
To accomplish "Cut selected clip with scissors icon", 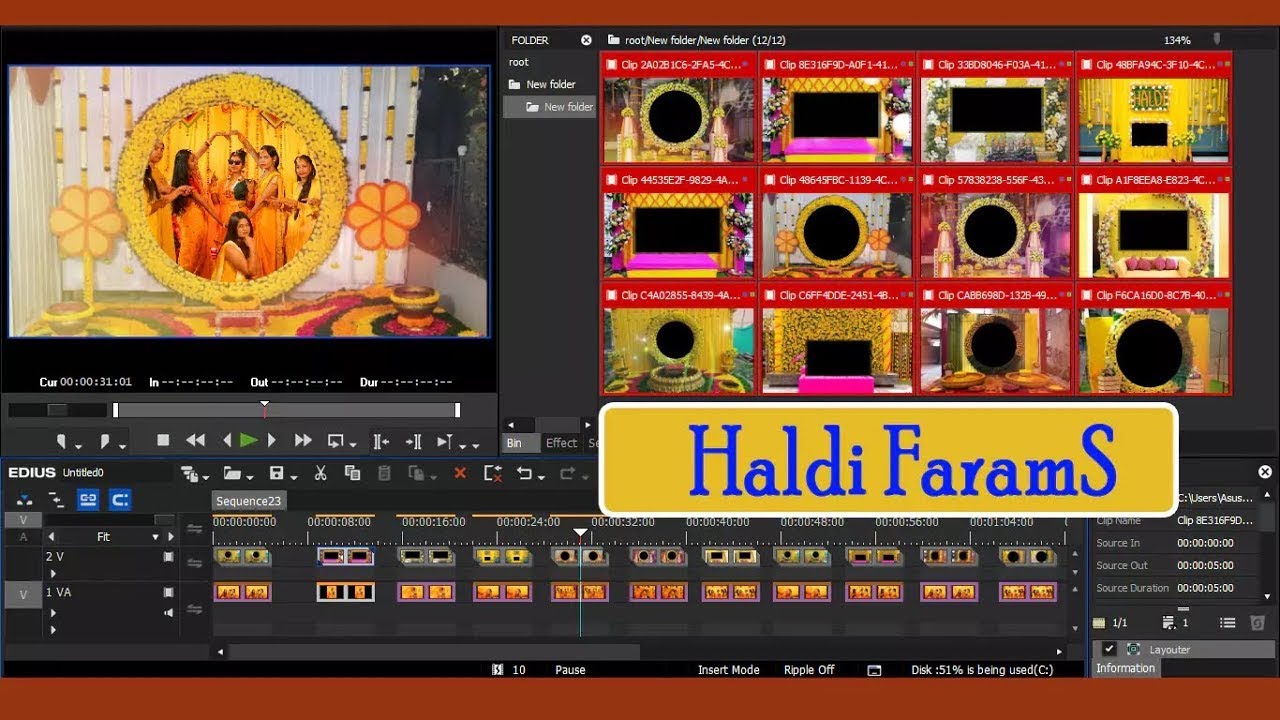I will point(321,474).
